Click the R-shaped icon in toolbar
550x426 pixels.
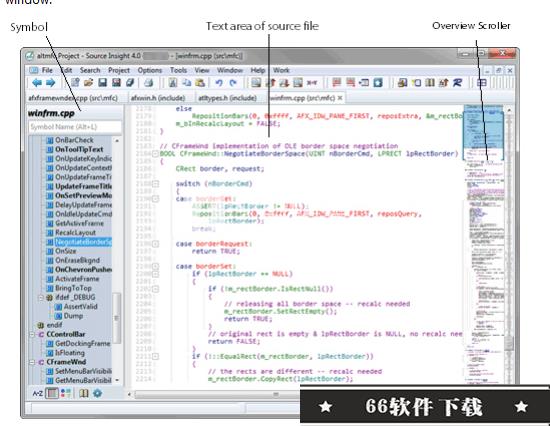point(457,83)
